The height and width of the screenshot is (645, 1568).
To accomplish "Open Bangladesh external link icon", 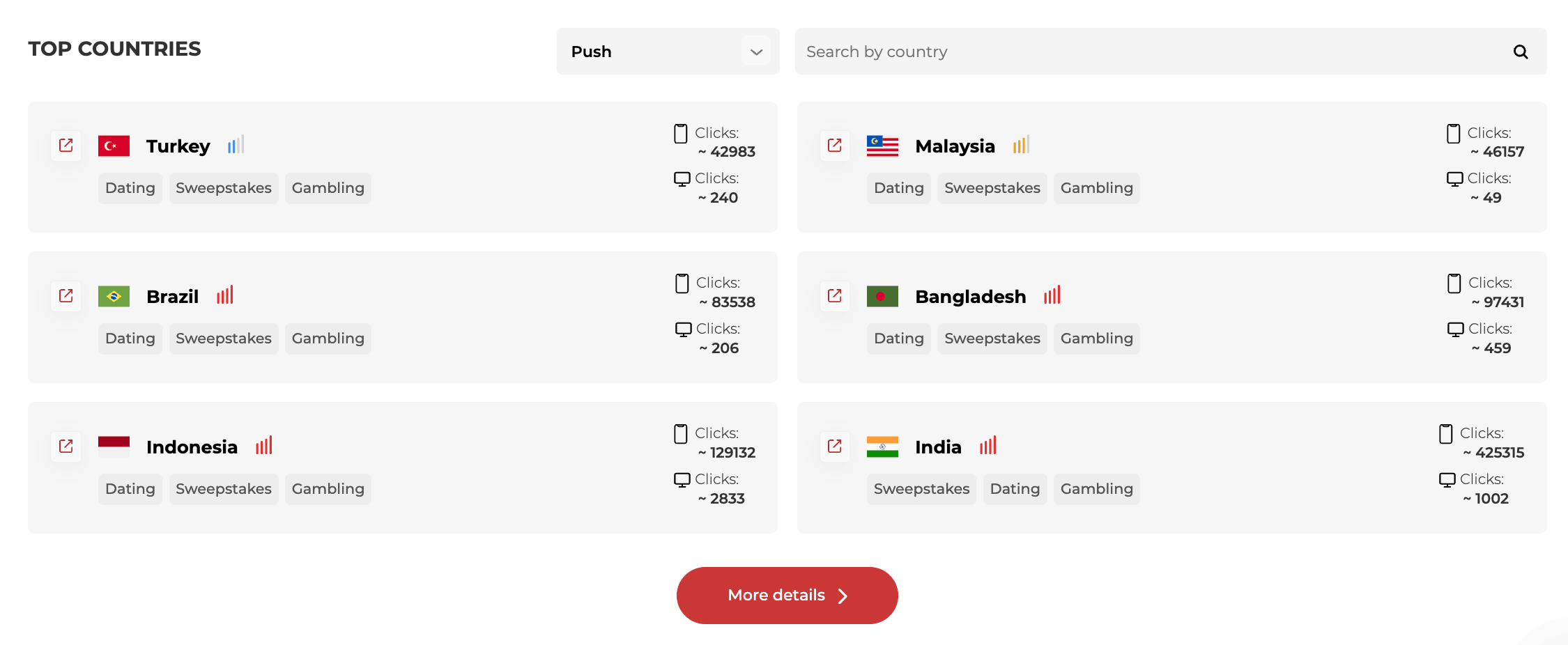I will coord(834,296).
